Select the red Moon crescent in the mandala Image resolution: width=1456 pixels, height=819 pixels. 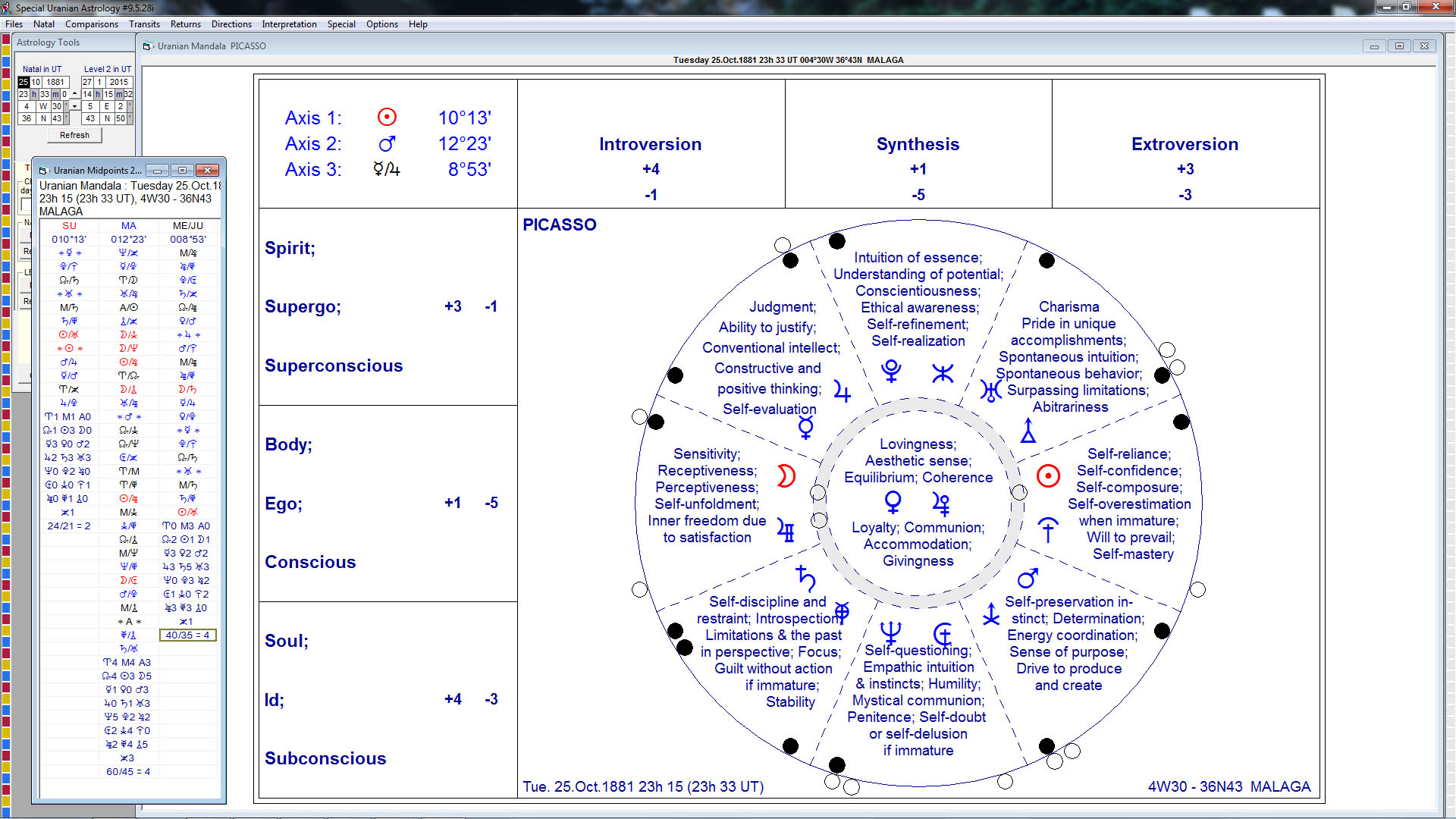point(786,476)
